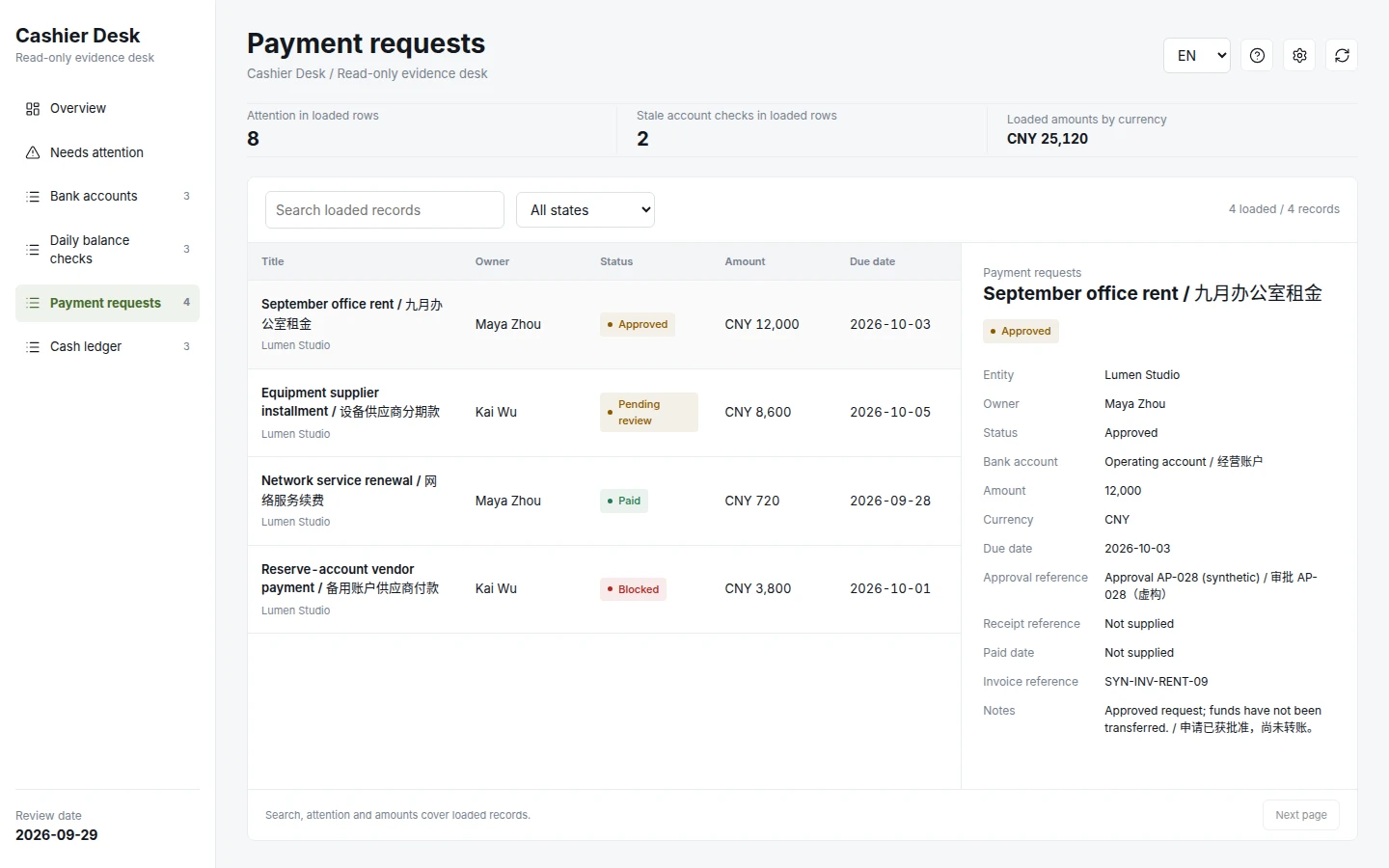Select the Network service renewal row
This screenshot has width=1389, height=868.
click(x=604, y=502)
